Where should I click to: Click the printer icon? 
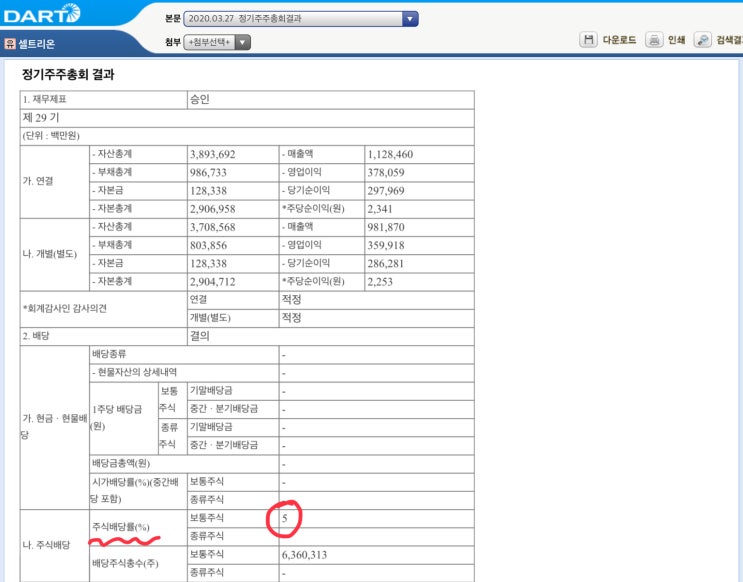pyautogui.click(x=654, y=40)
